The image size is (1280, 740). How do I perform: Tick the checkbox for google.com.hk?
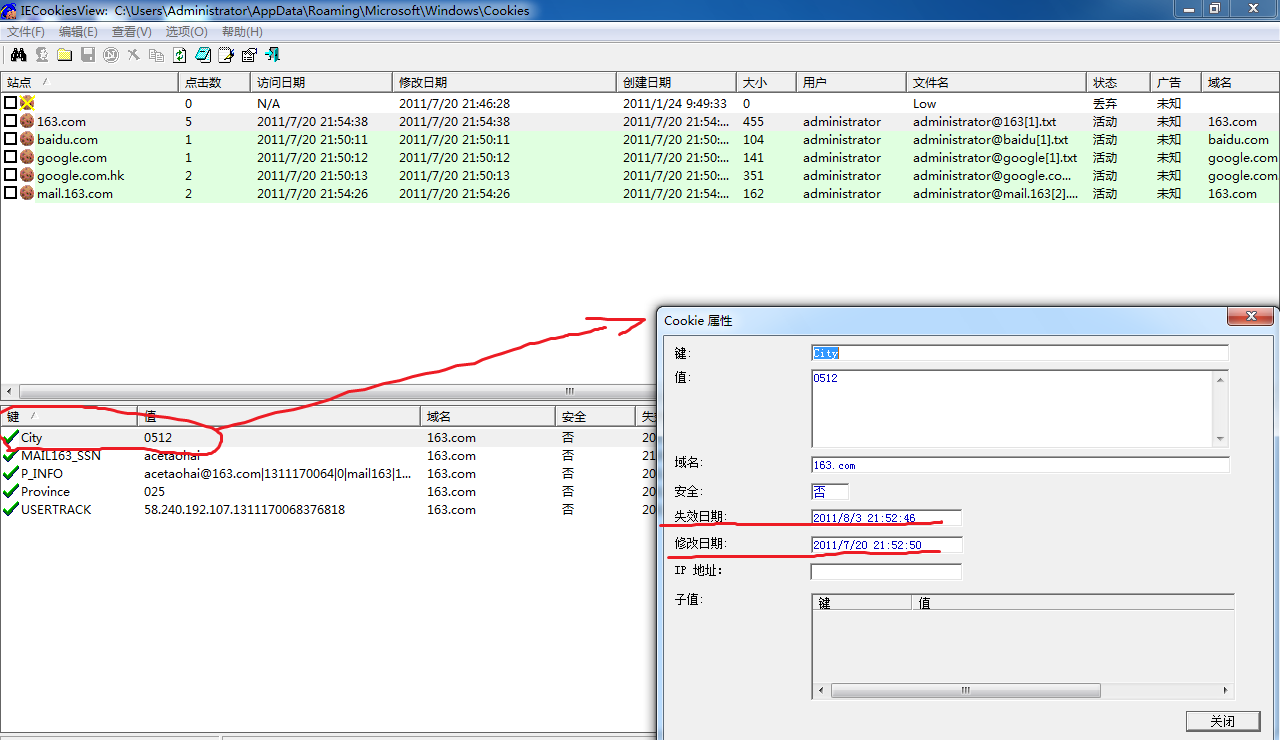(x=11, y=175)
